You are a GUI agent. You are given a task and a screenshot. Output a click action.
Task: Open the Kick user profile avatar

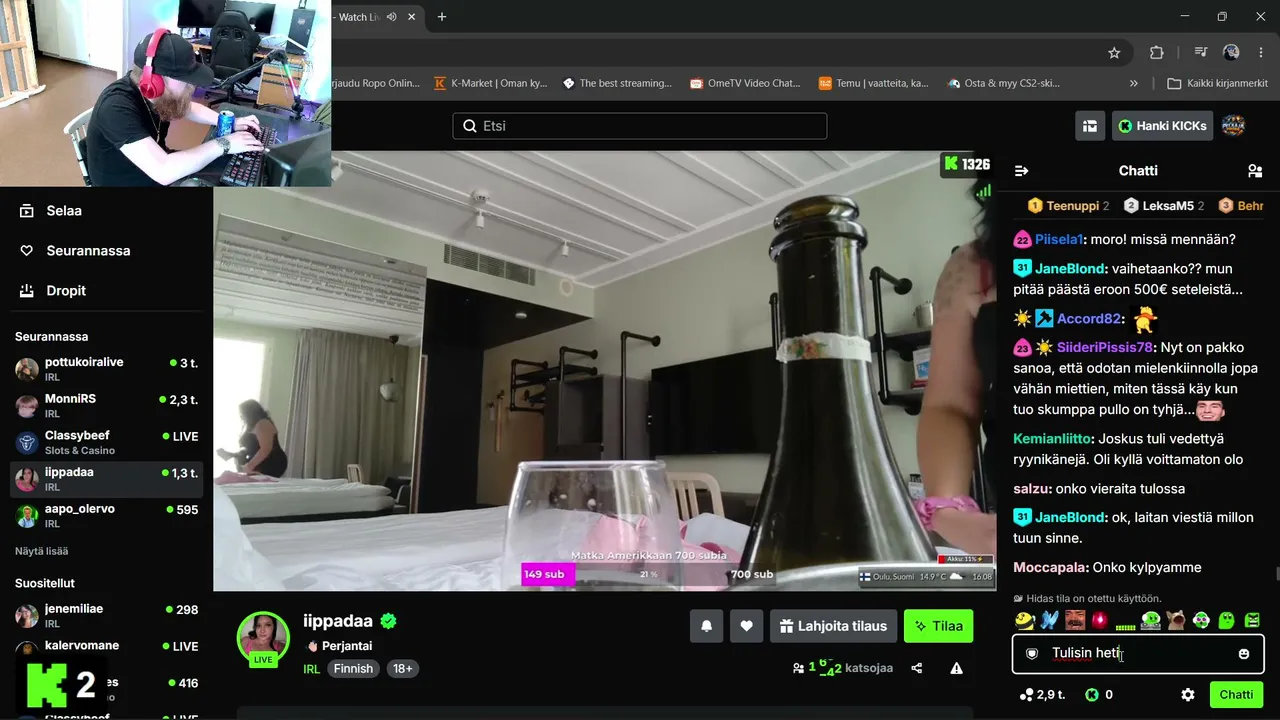pos(1233,126)
